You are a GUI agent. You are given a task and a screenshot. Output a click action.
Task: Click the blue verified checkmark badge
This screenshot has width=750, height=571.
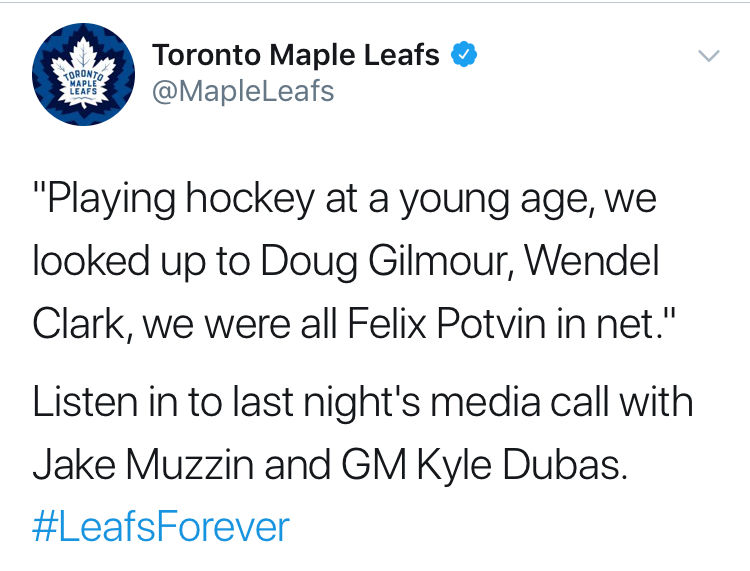coord(461,56)
